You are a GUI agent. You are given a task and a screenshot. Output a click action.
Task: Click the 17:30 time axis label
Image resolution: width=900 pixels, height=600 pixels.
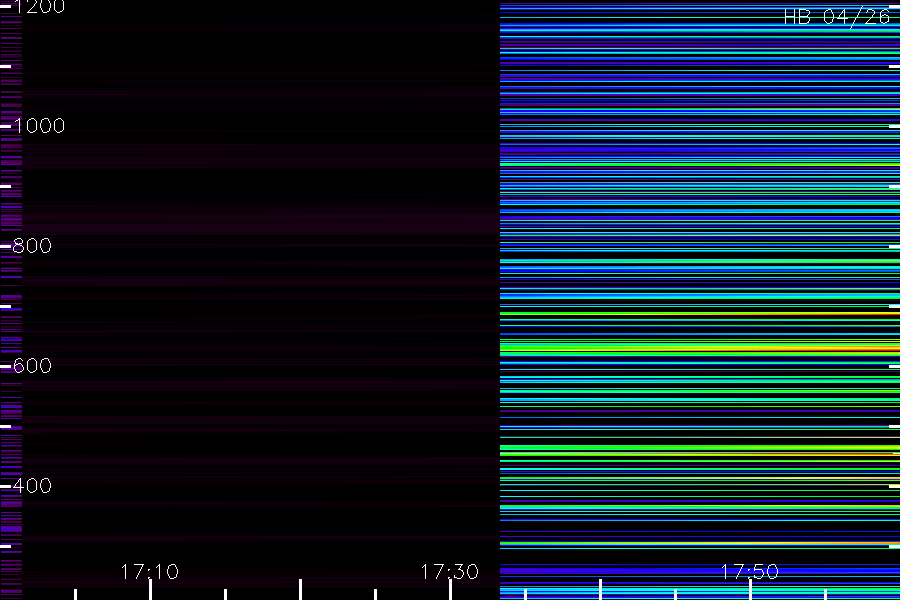pos(449,572)
